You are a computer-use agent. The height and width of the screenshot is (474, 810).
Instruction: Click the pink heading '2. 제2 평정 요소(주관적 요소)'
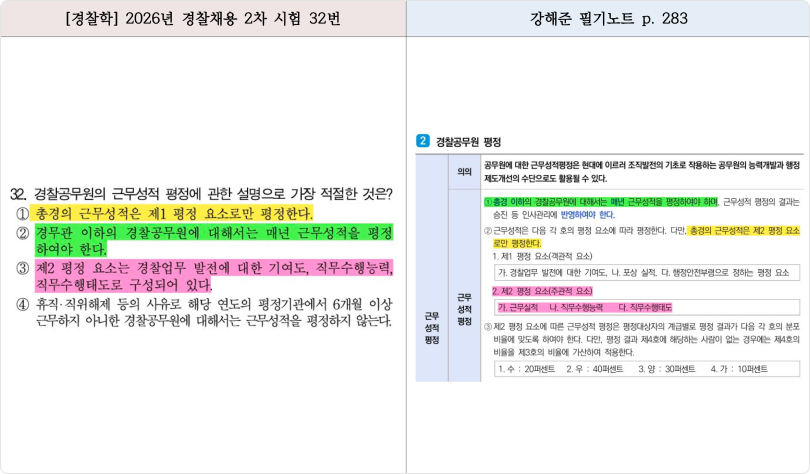click(x=542, y=291)
